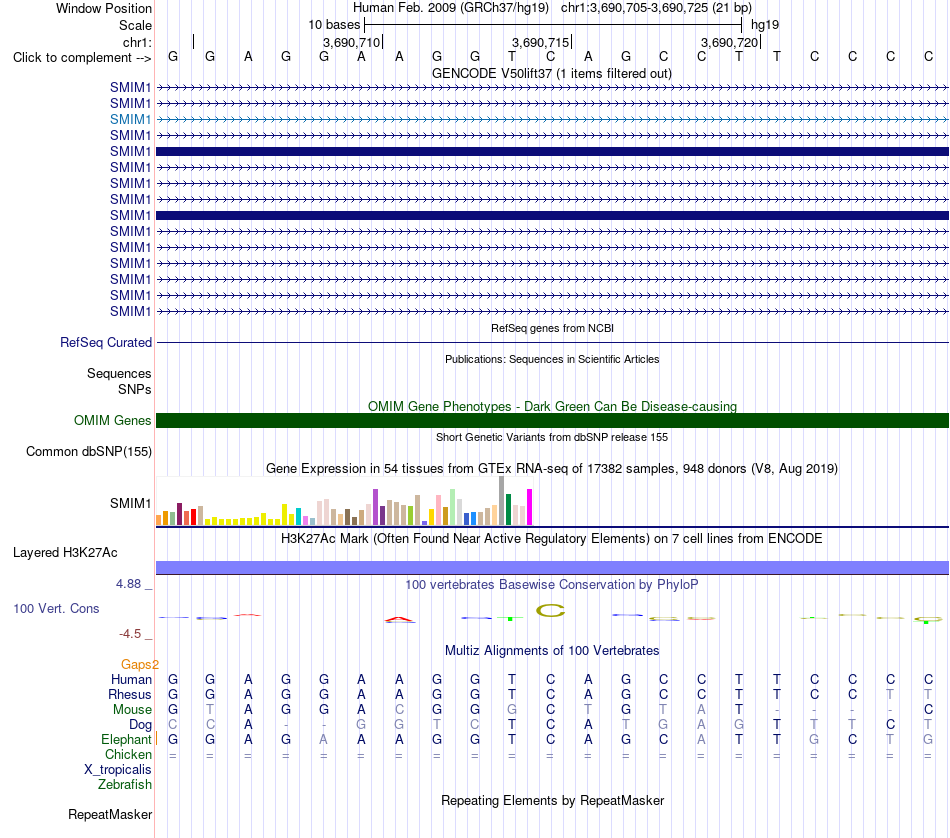The image size is (950, 838).
Task: Click the 'OMIM Genes' track label
Action: [113, 421]
